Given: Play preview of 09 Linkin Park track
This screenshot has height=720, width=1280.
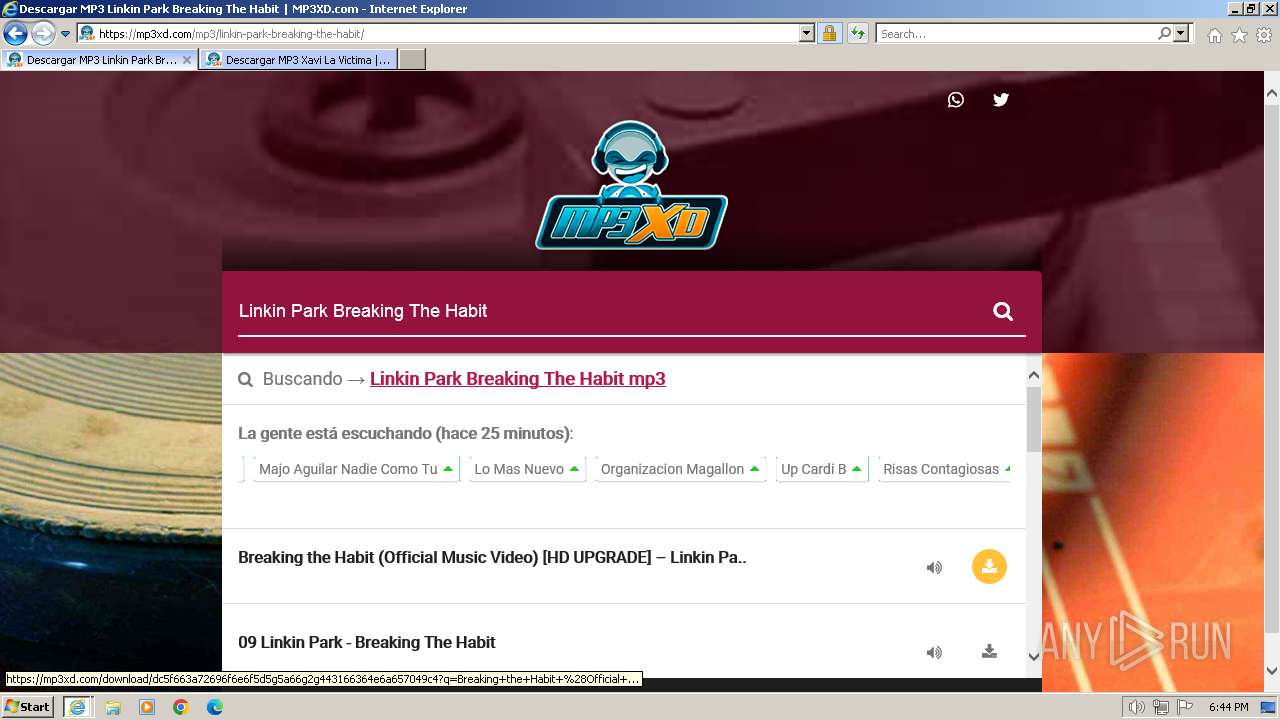Looking at the screenshot, I should coord(934,652).
